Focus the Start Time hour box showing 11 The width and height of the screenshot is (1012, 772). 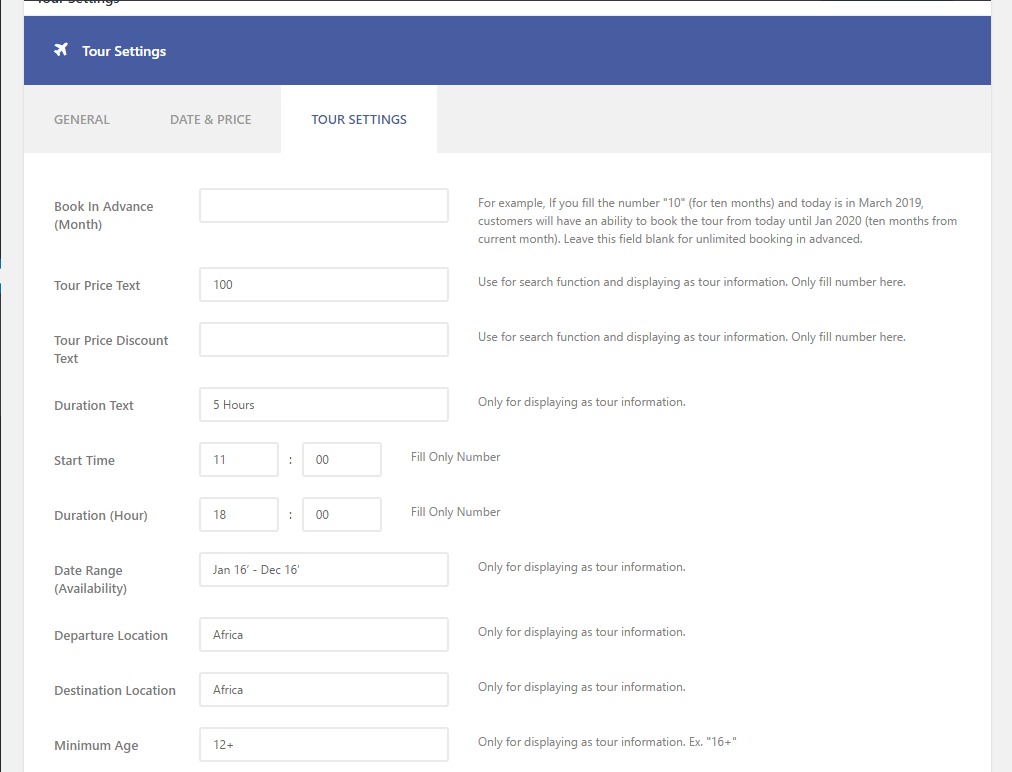click(x=239, y=460)
